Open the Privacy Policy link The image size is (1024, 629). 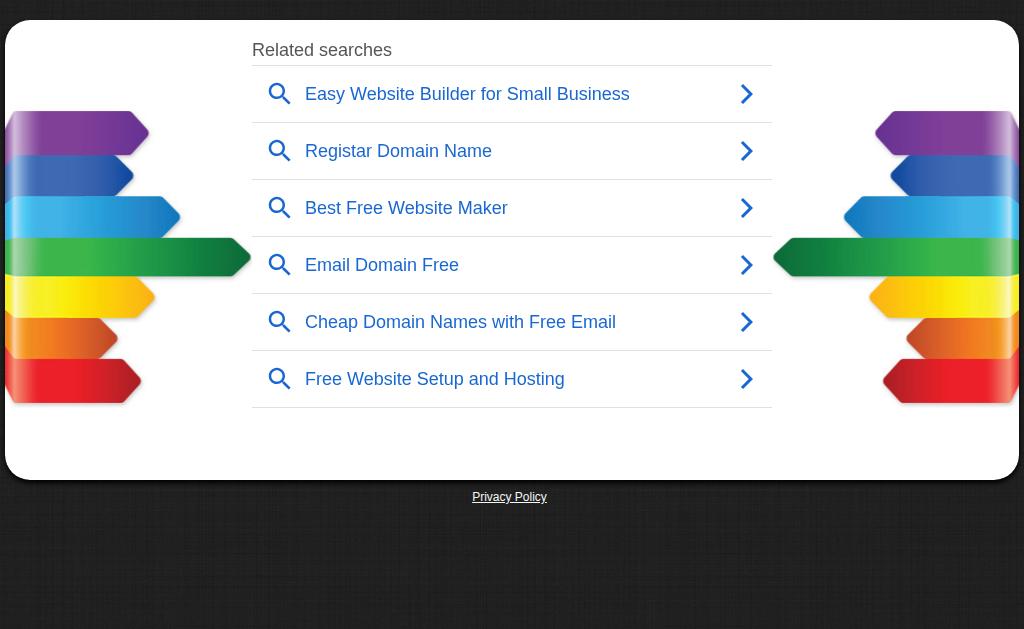click(x=509, y=497)
